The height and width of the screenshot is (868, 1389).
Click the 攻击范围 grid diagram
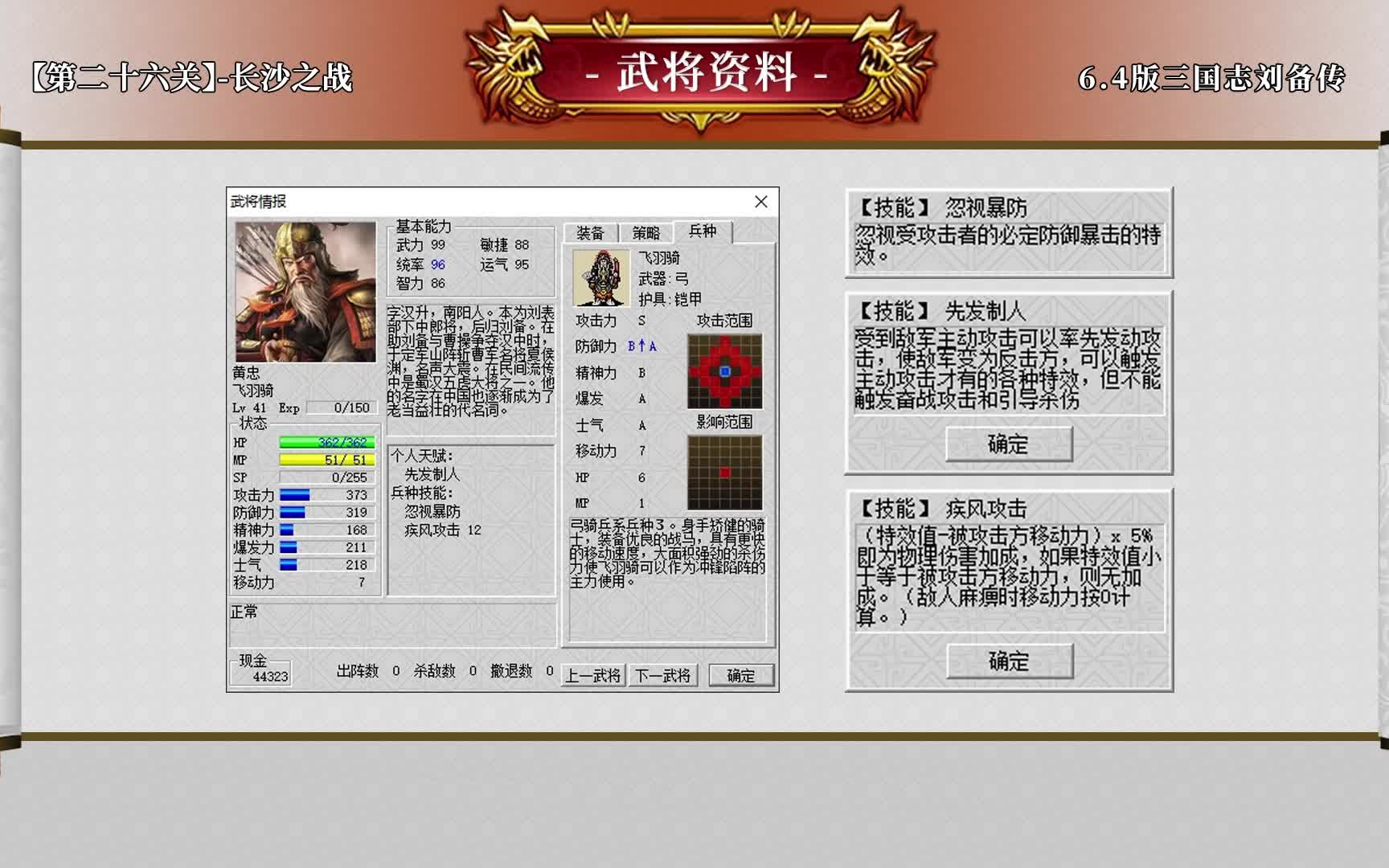[724, 371]
